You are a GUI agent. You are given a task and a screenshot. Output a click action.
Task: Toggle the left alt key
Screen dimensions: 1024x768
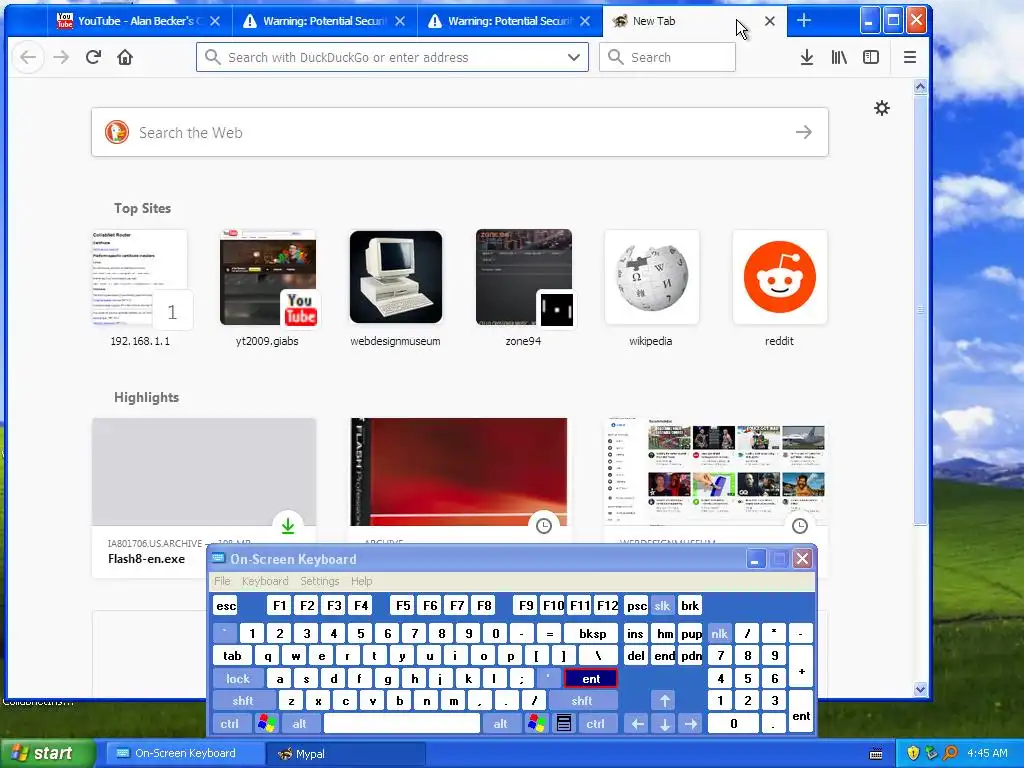(300, 724)
